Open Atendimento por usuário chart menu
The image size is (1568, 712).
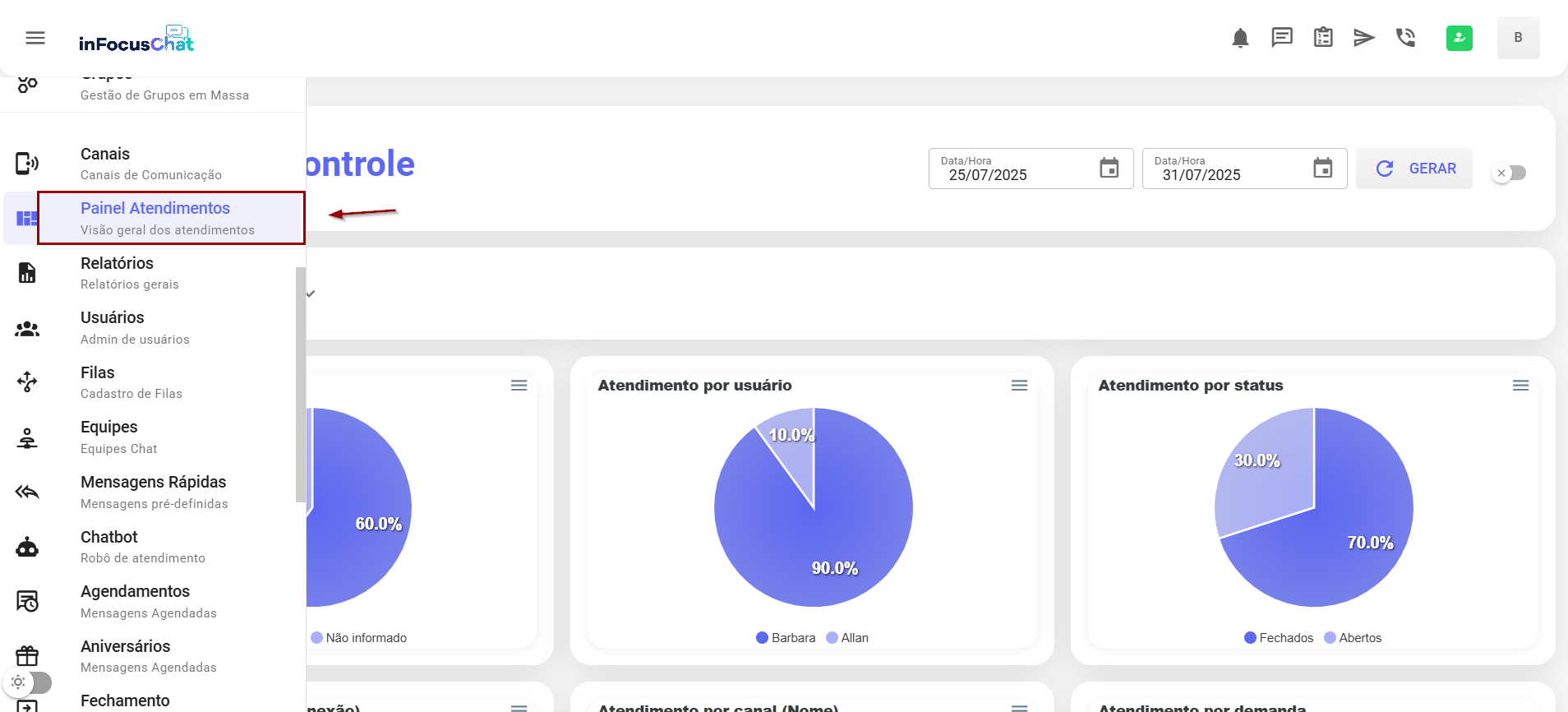click(x=1019, y=386)
